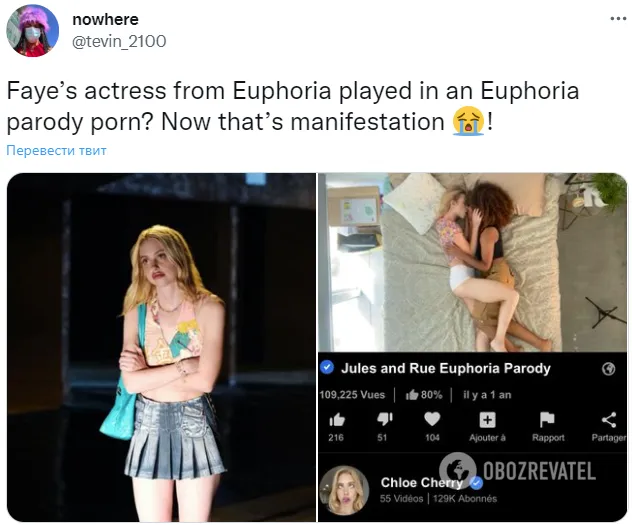Open the right video screenshot image
Image resolution: width=632 pixels, height=525 pixels.
coord(472,347)
